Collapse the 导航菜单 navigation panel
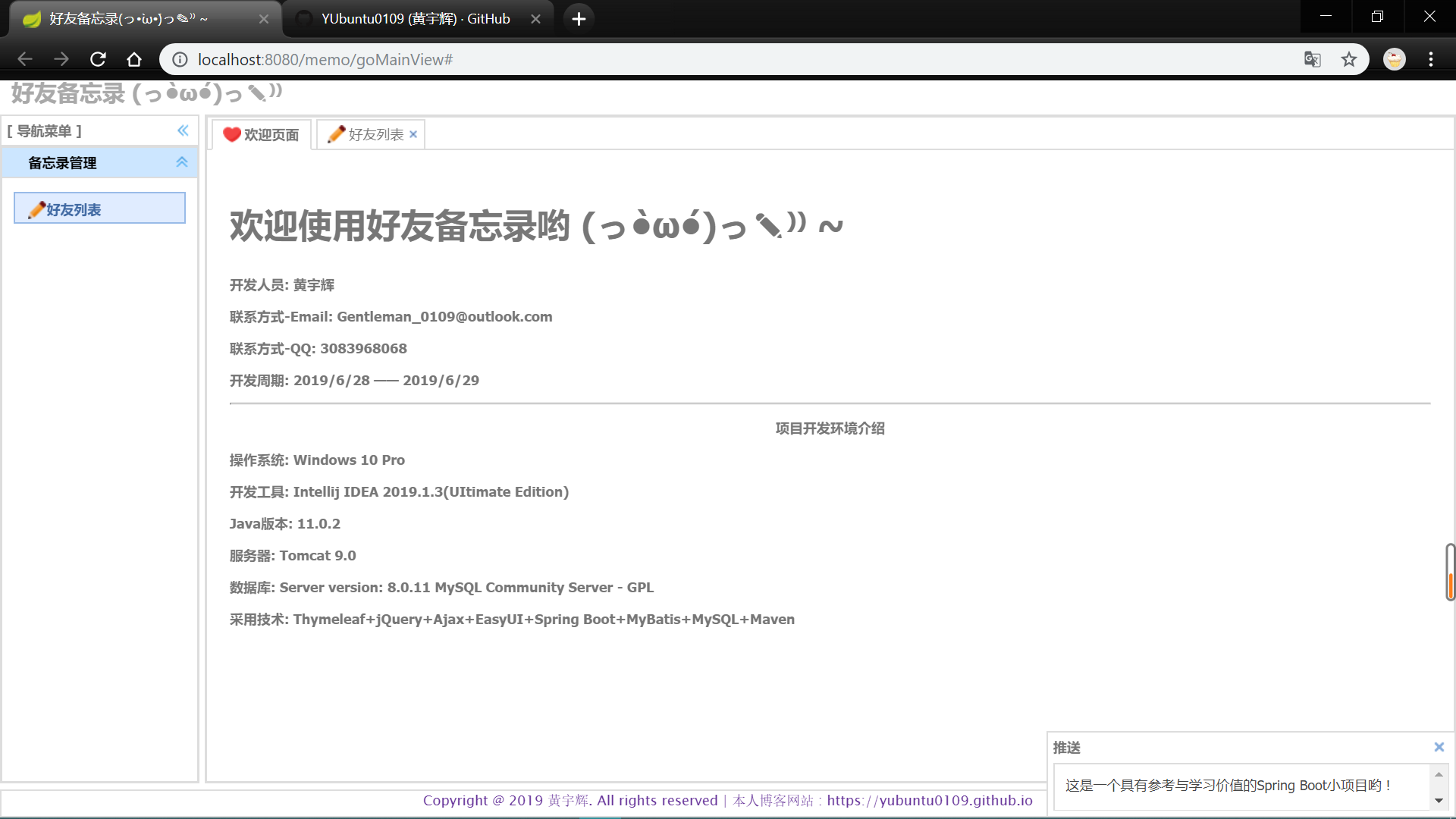This screenshot has width=1456, height=819. (183, 130)
